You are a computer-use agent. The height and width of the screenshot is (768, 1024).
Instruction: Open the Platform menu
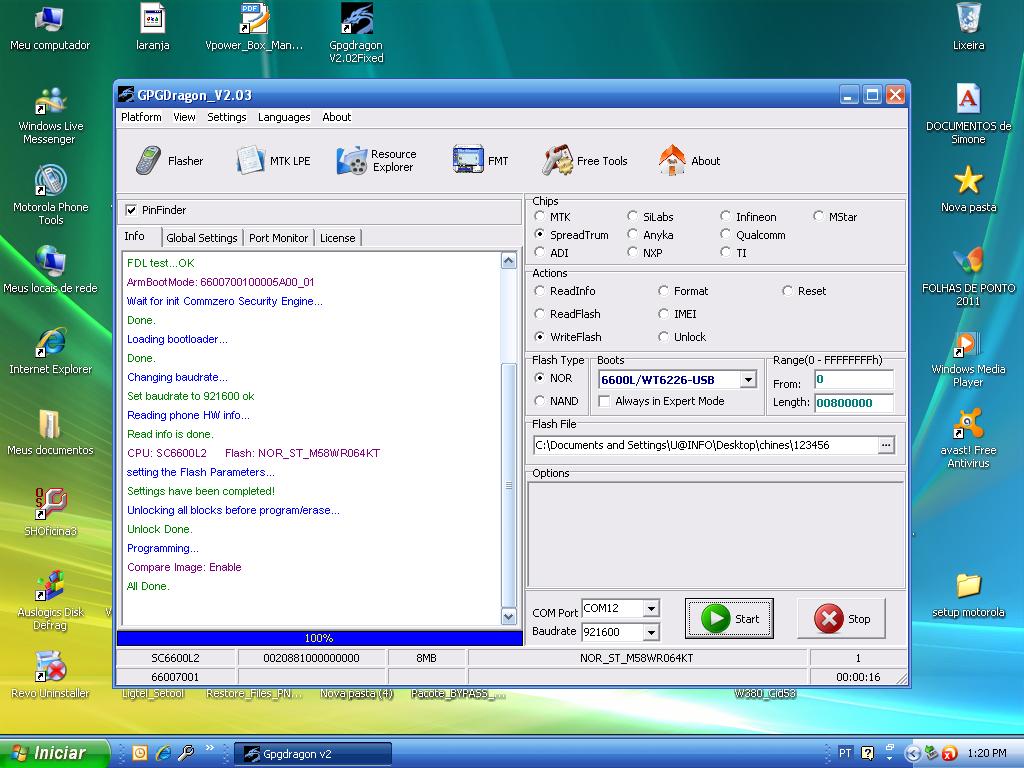click(141, 117)
